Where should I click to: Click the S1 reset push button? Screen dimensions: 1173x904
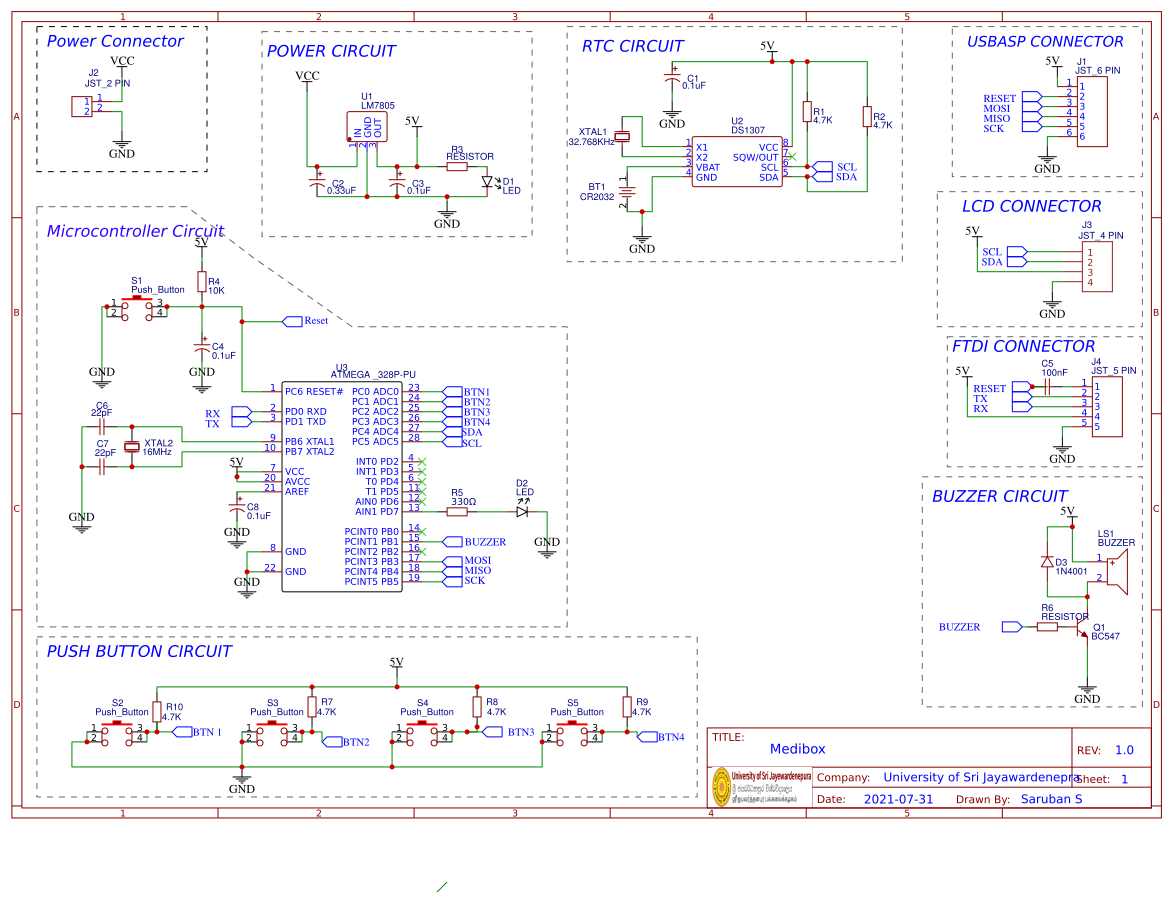(x=136, y=307)
